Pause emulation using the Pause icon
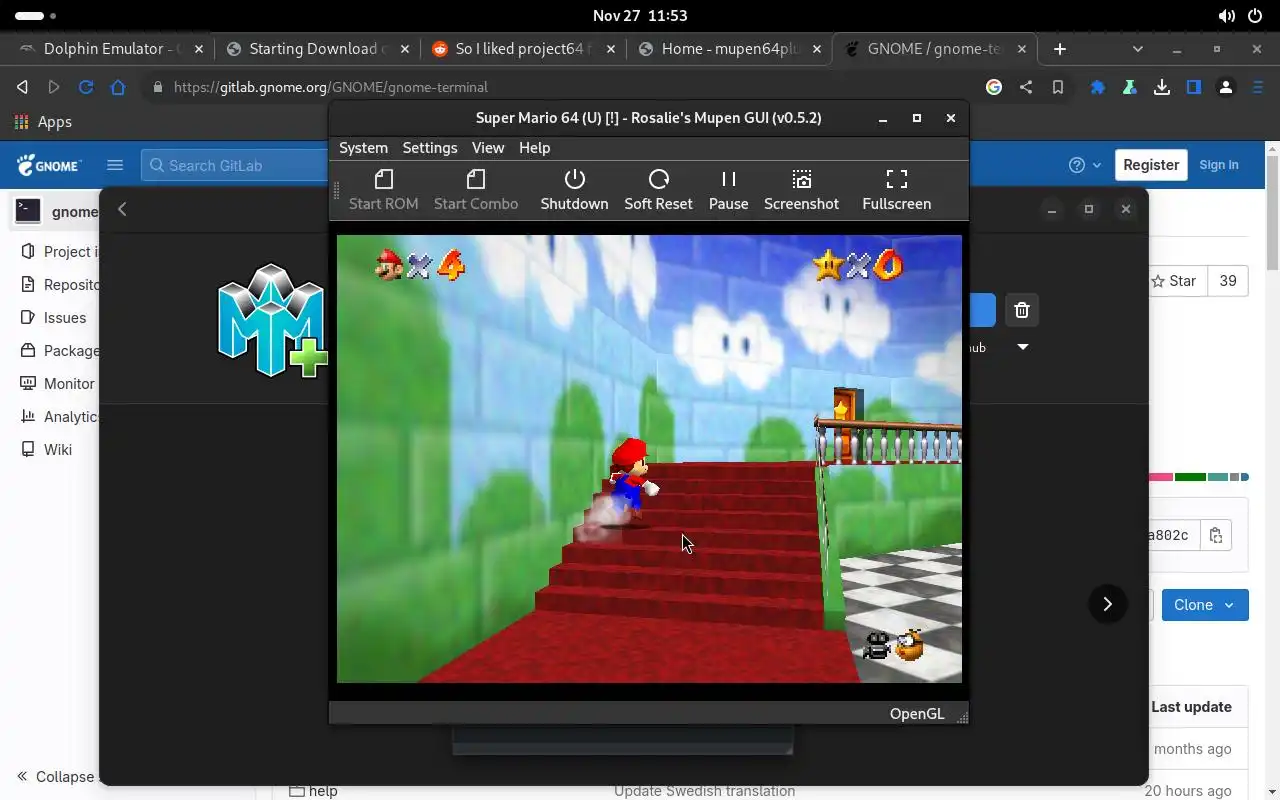Viewport: 1280px width, 800px height. point(728,179)
